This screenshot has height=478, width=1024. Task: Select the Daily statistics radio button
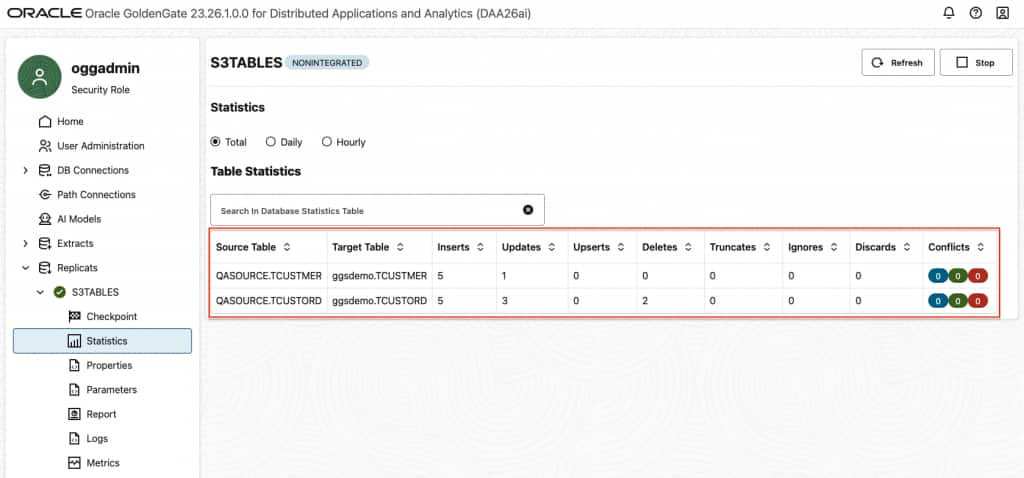271,142
